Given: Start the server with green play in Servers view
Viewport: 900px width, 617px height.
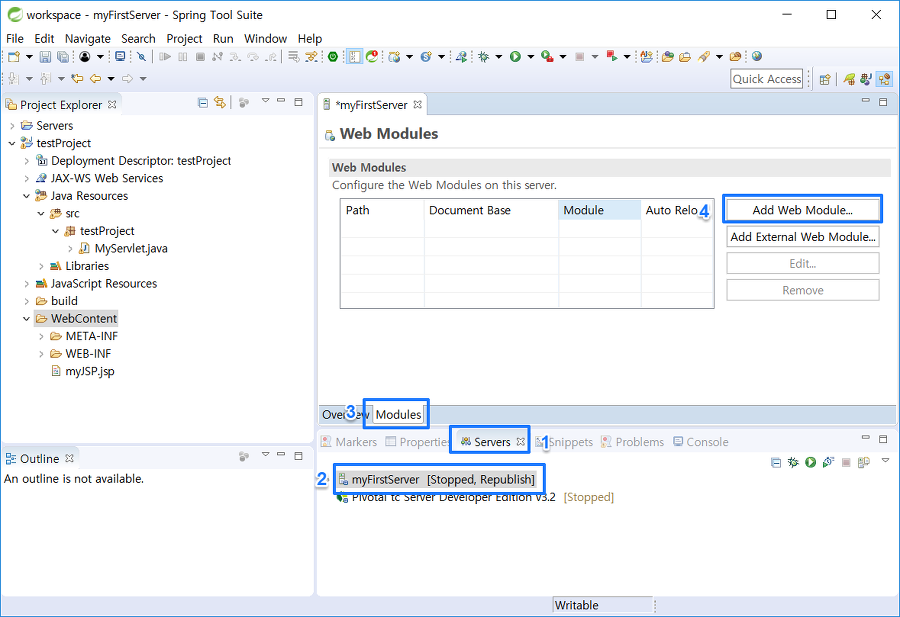Looking at the screenshot, I should coord(810,462).
